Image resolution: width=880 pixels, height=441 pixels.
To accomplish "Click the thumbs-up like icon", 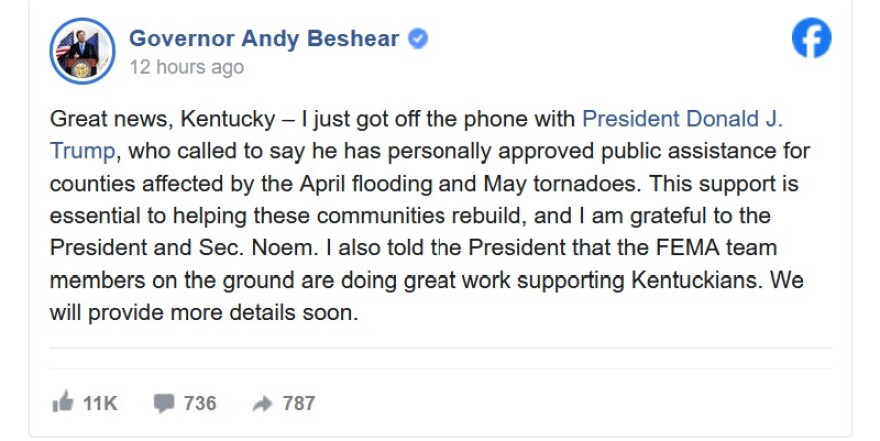I will [x=63, y=402].
